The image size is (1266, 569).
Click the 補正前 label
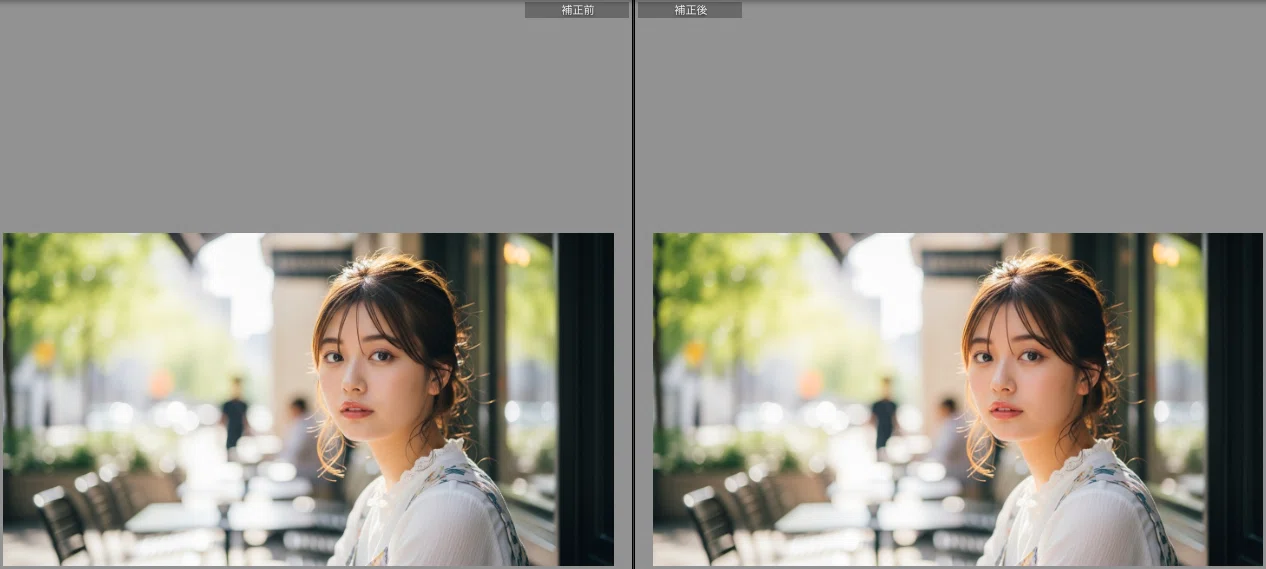click(577, 10)
